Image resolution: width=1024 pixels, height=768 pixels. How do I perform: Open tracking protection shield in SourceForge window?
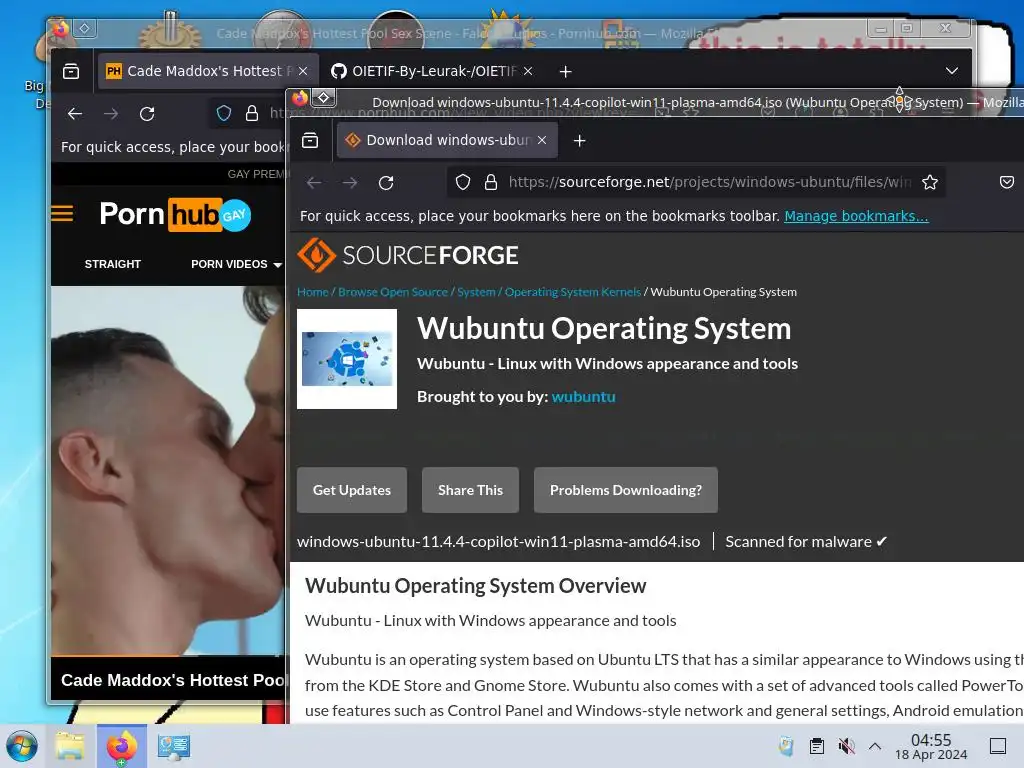coord(462,182)
